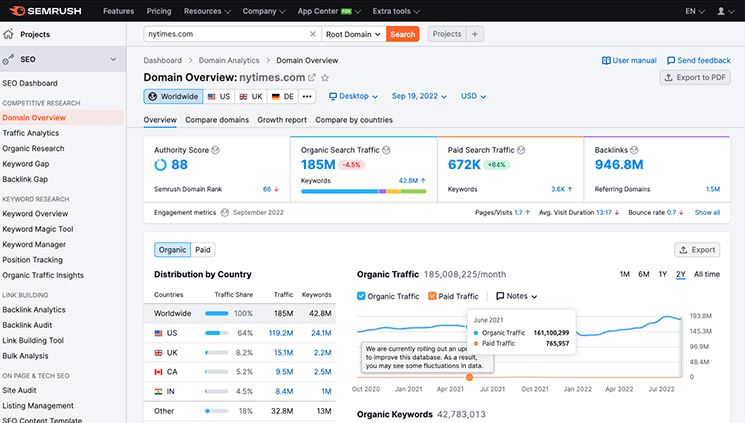This screenshot has height=423, width=745.
Task: Open Traffic Analytics in sidebar
Action: pos(31,133)
